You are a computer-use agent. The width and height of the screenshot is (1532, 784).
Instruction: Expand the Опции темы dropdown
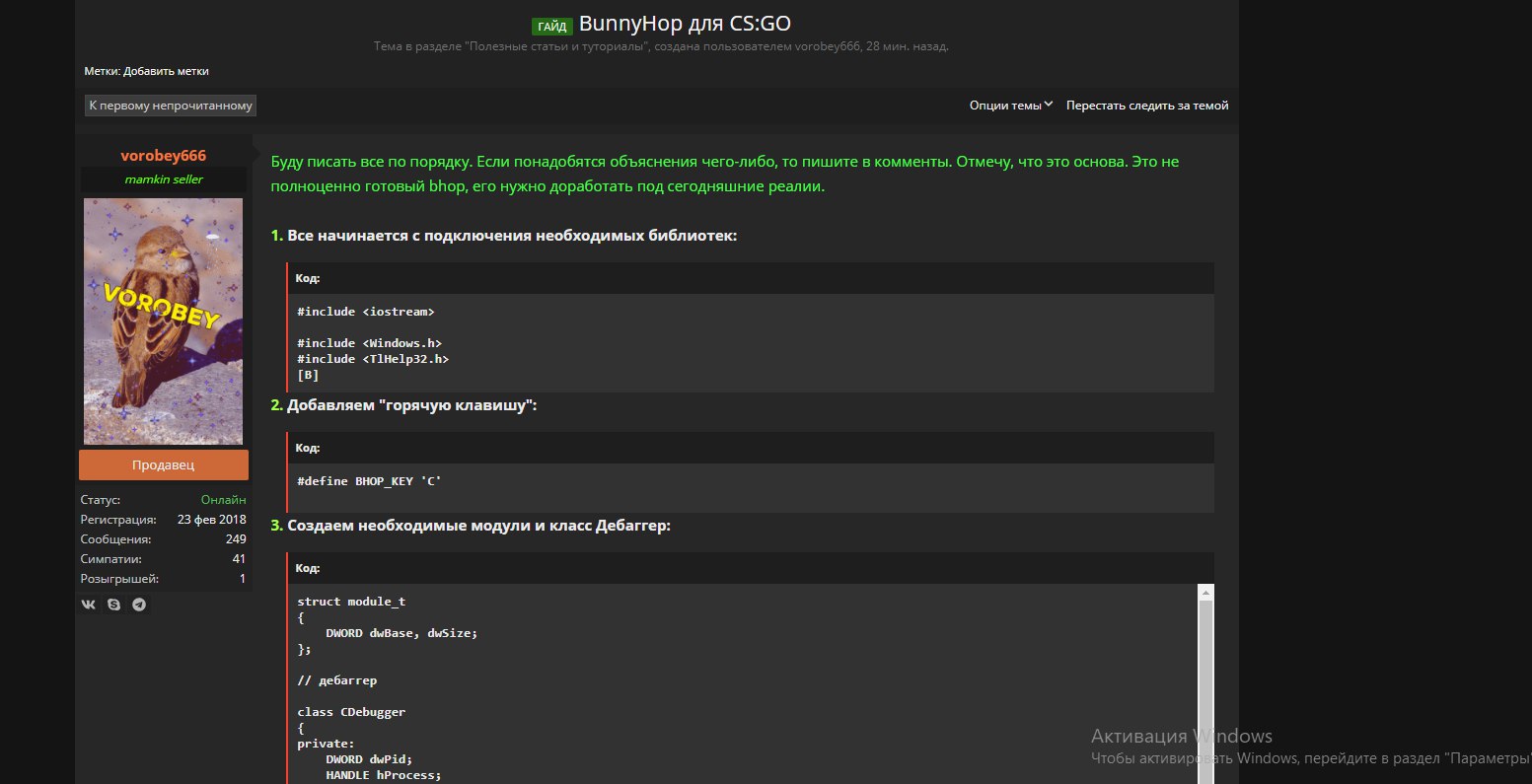point(1005,106)
